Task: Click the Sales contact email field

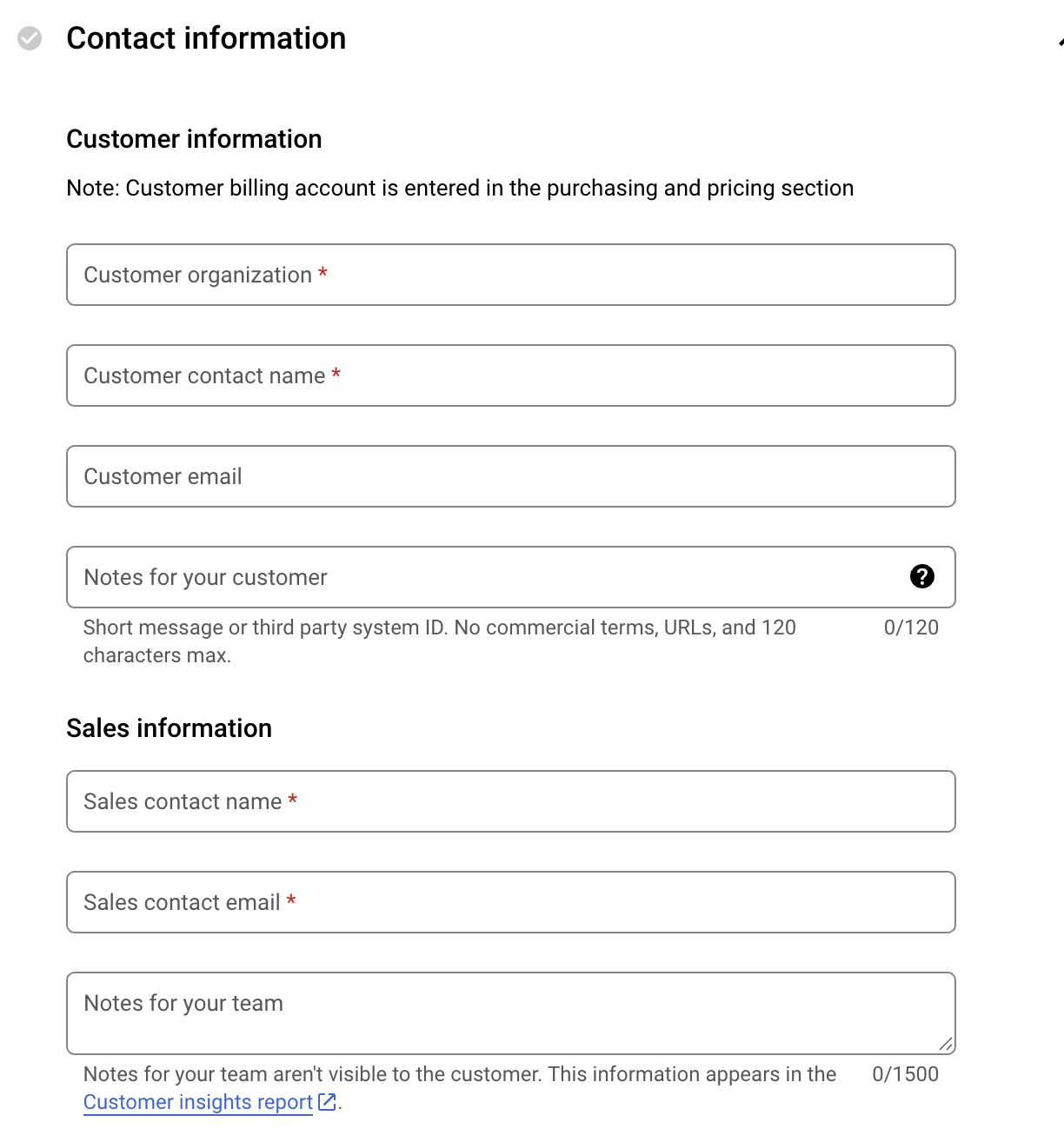Action: point(511,902)
